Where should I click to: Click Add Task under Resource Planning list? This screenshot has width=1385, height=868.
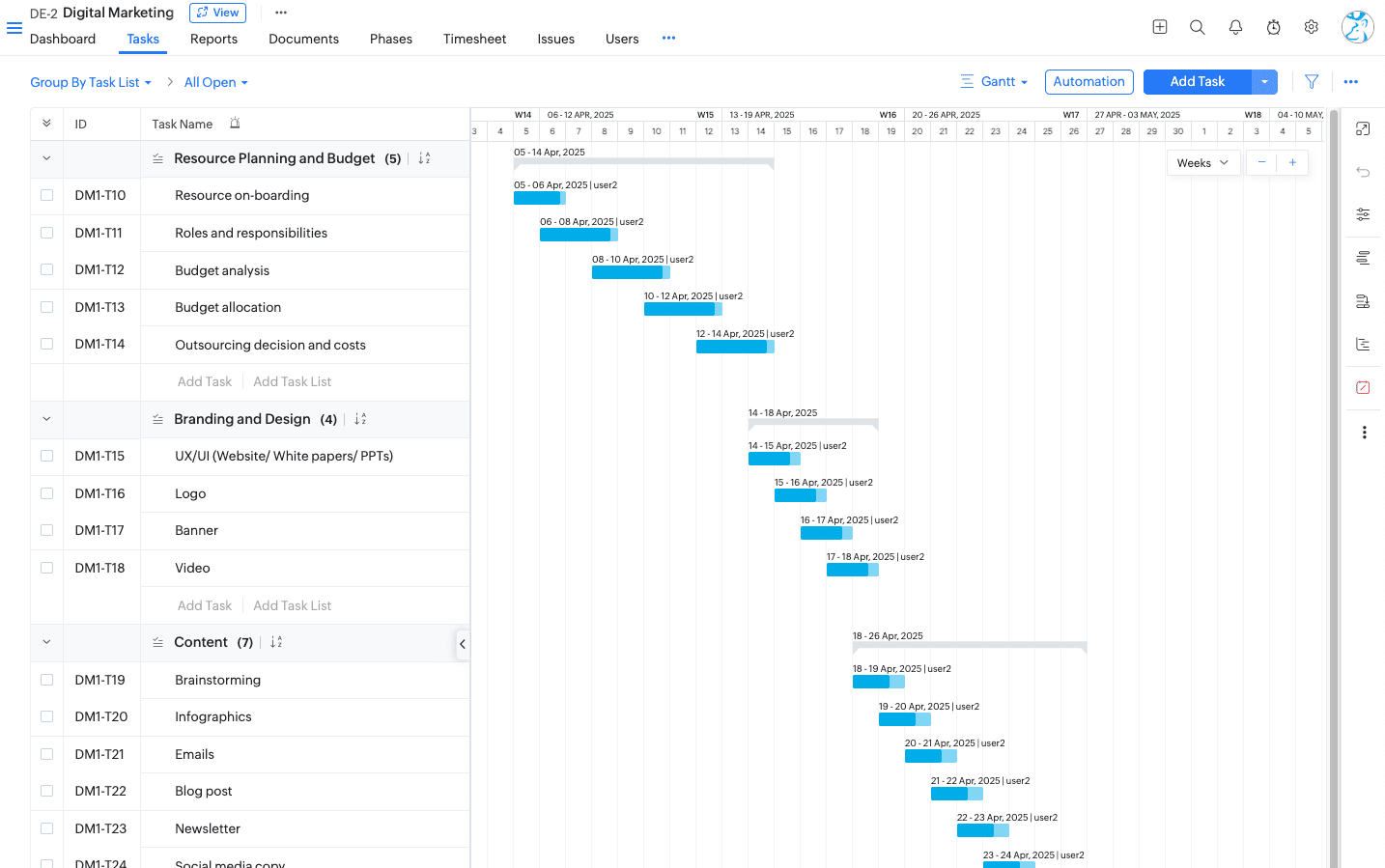(205, 381)
